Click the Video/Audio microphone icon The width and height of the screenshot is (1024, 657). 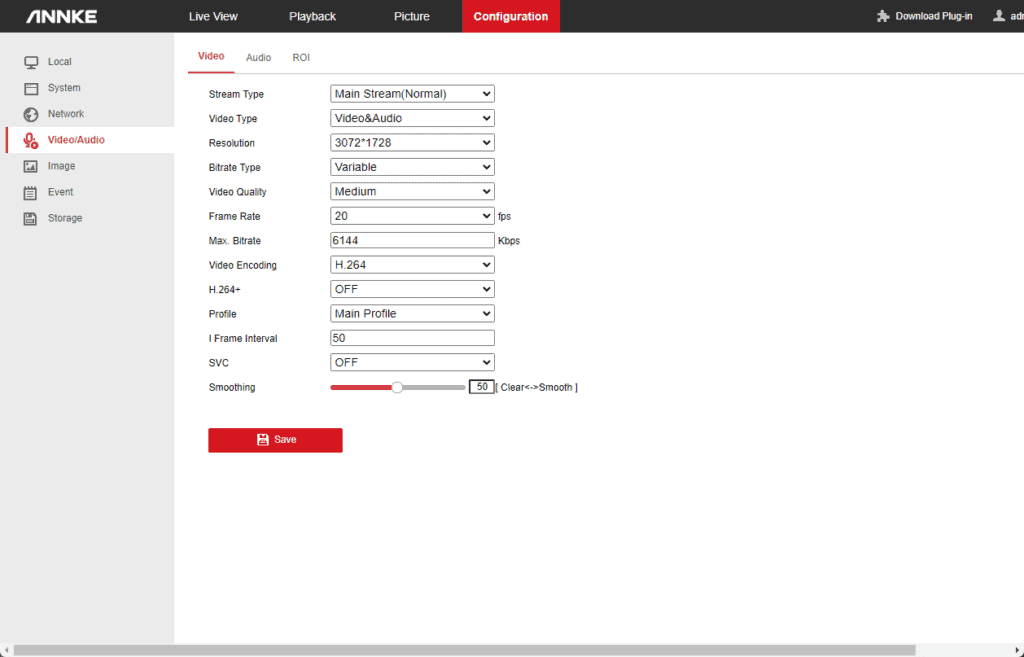point(31,141)
